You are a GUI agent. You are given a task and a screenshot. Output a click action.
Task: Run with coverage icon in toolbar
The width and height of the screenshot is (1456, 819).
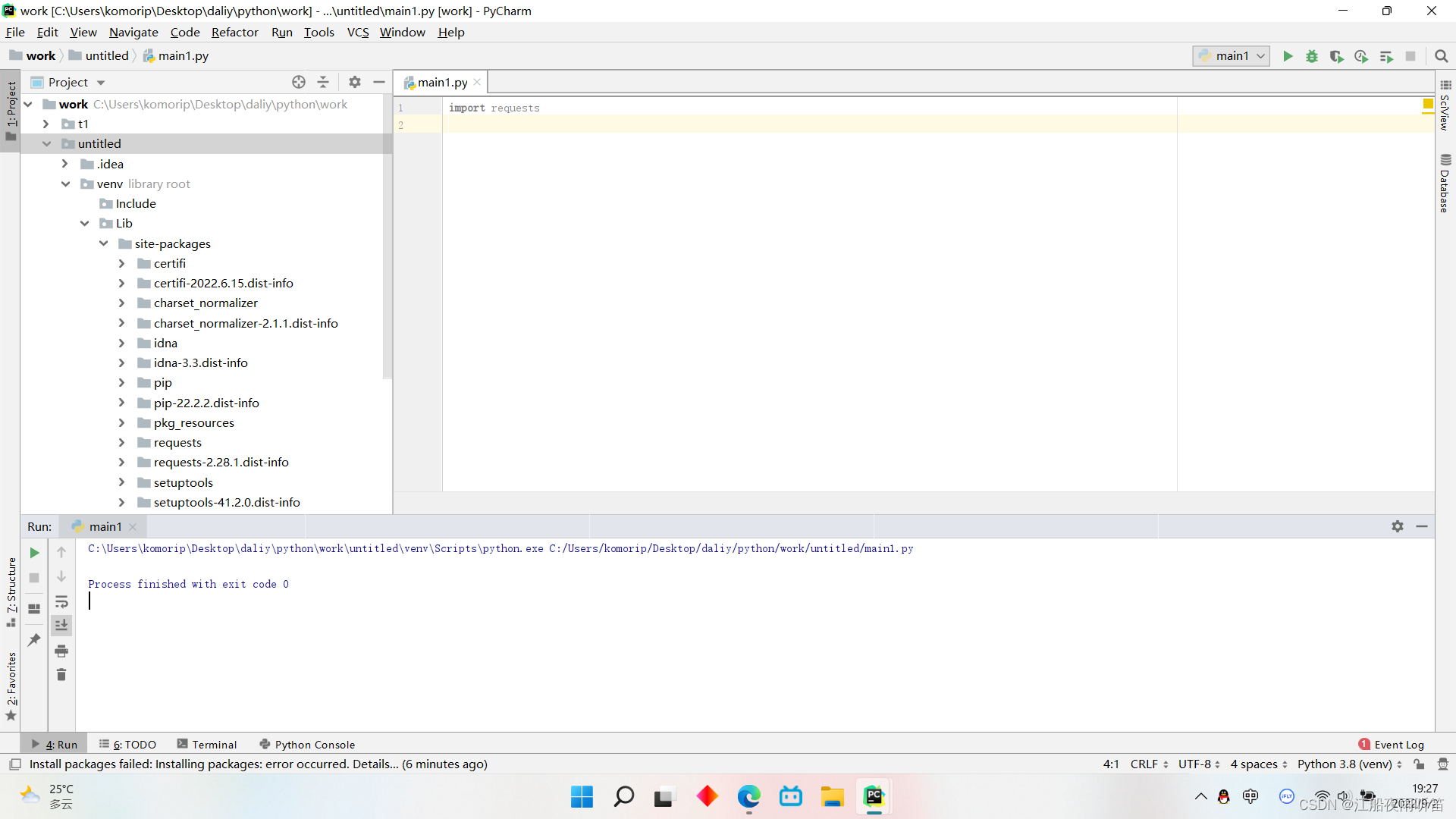[x=1336, y=56]
